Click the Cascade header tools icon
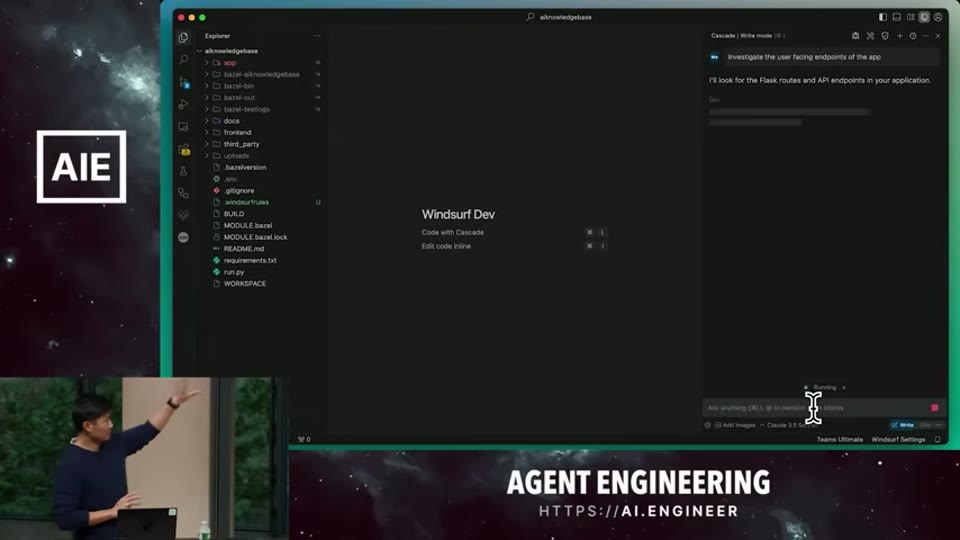Viewport: 960px width, 540px height. 870,36
